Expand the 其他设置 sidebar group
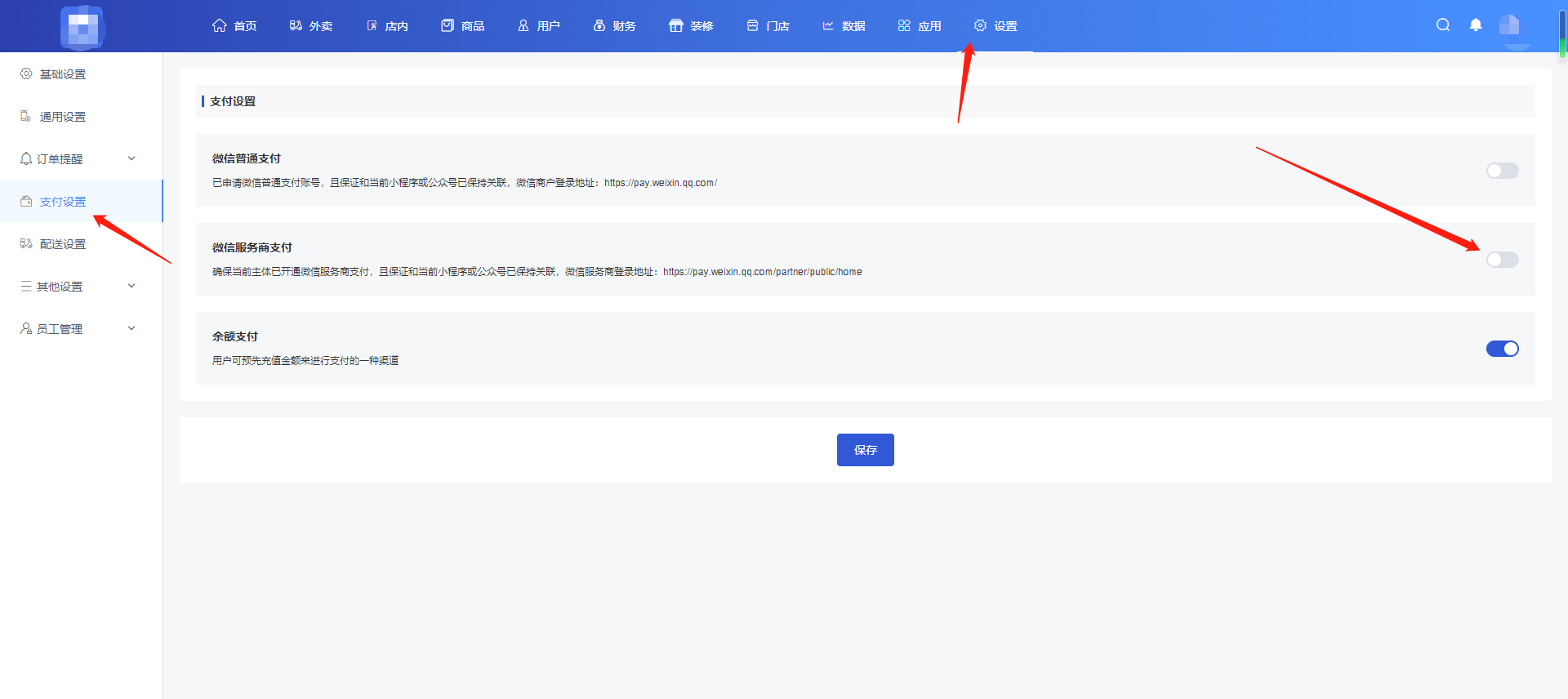Image resolution: width=1568 pixels, height=699 pixels. (x=78, y=287)
